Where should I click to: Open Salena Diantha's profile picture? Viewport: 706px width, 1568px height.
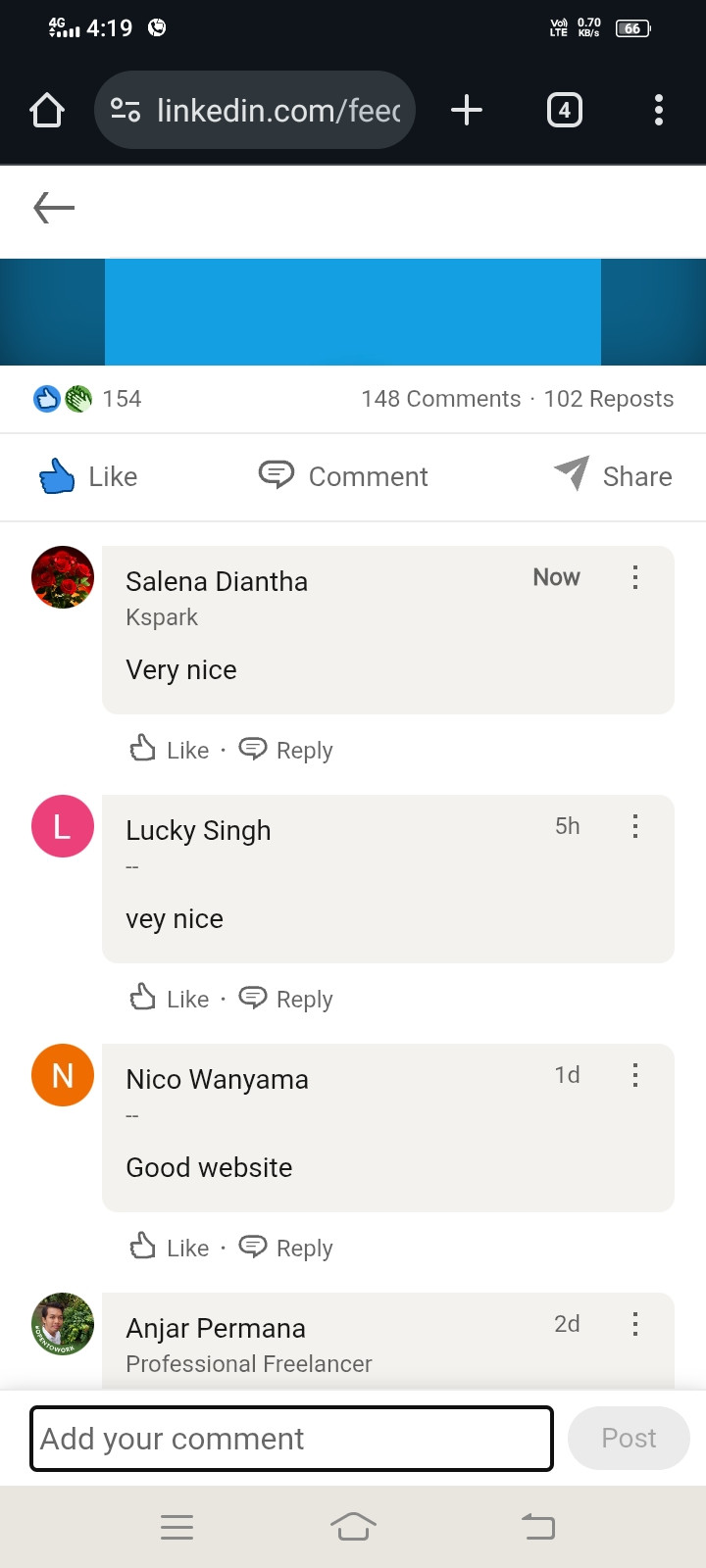[x=63, y=577]
